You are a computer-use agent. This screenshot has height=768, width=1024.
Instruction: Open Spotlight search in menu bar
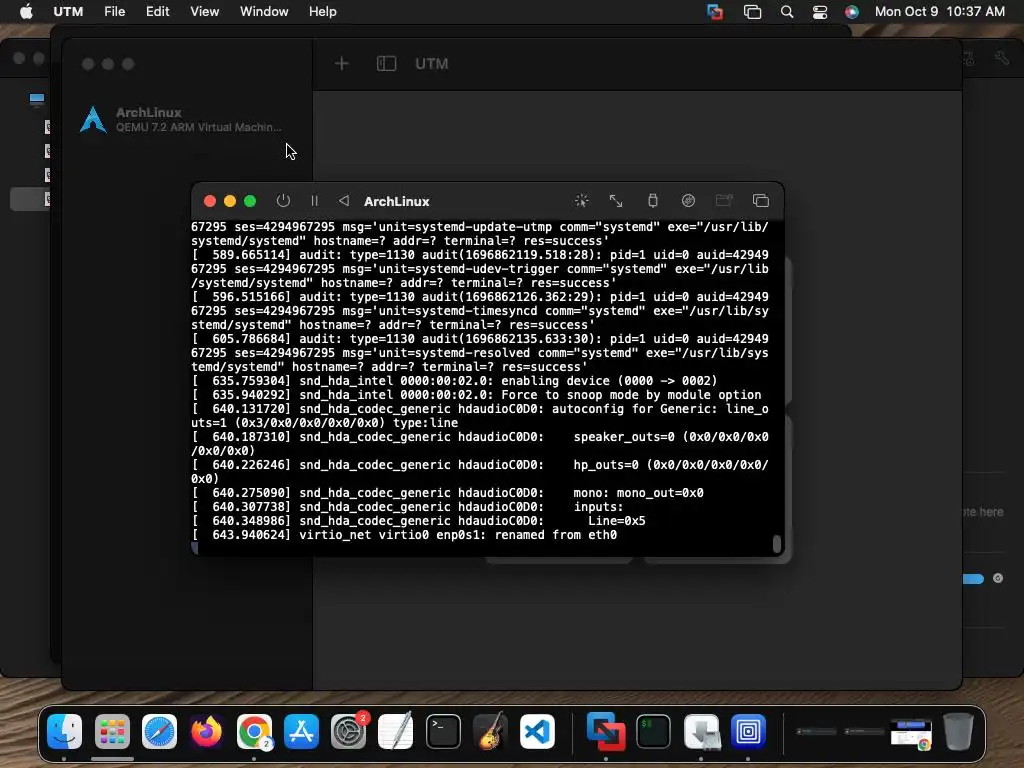pos(787,12)
